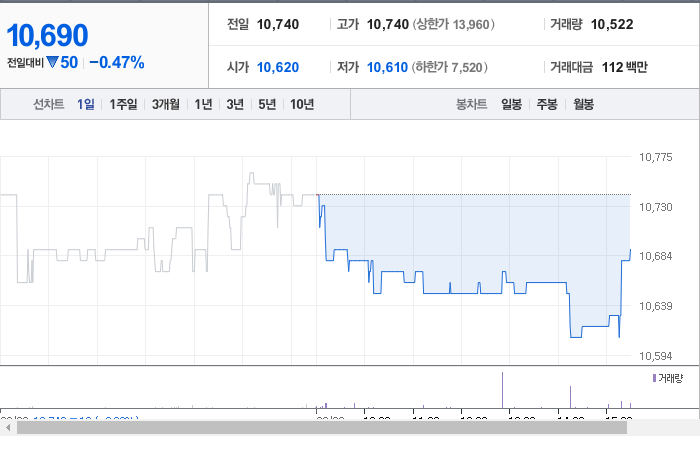Open the 주봉 candlestick chart
The width and height of the screenshot is (700, 450).
click(x=547, y=104)
